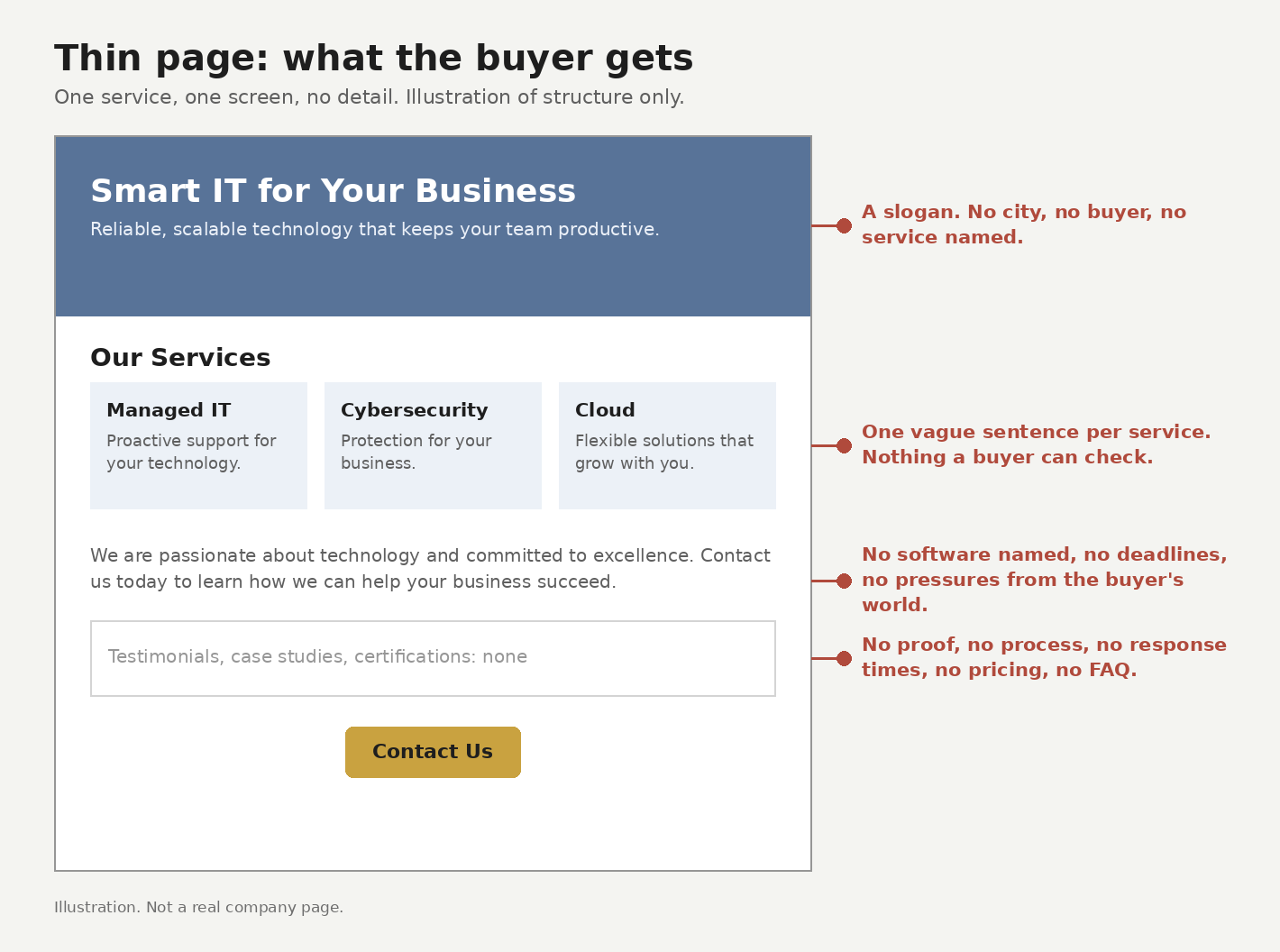Click the 'Illustration. Not a real company page' footnote
The image size is (1280, 952).
coord(198,908)
